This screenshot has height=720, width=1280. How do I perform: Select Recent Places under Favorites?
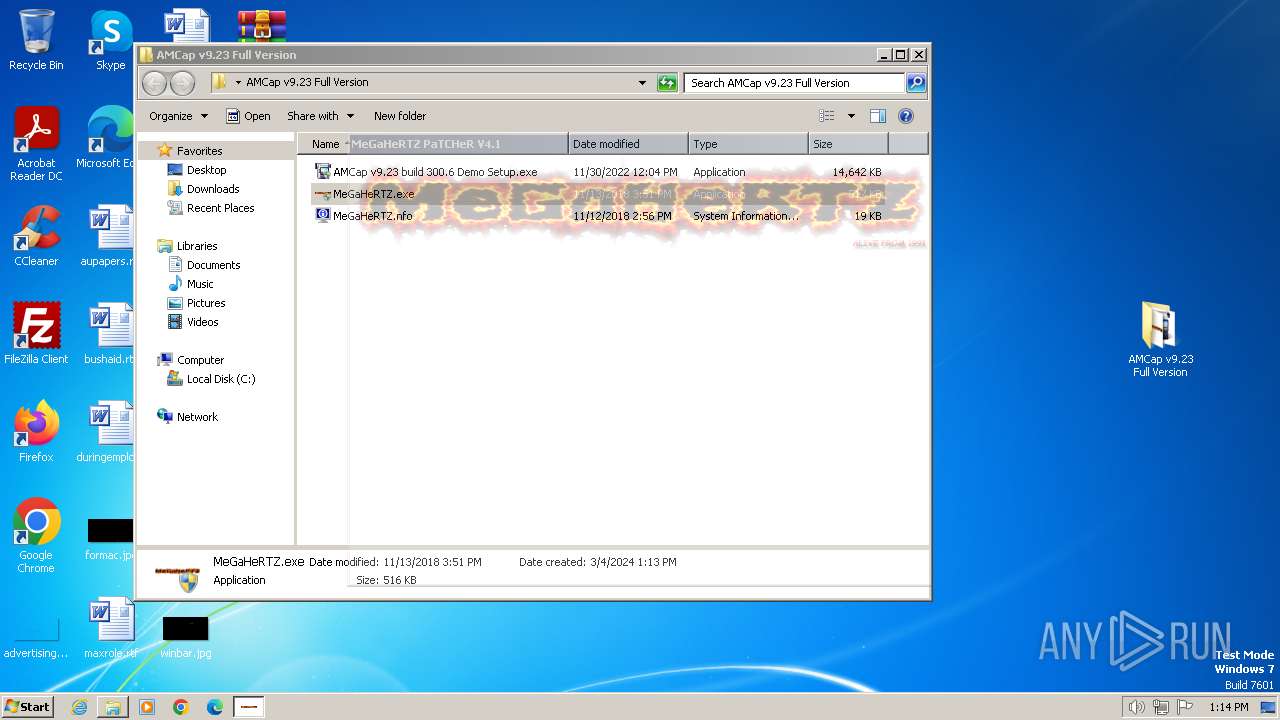pyautogui.click(x=220, y=208)
